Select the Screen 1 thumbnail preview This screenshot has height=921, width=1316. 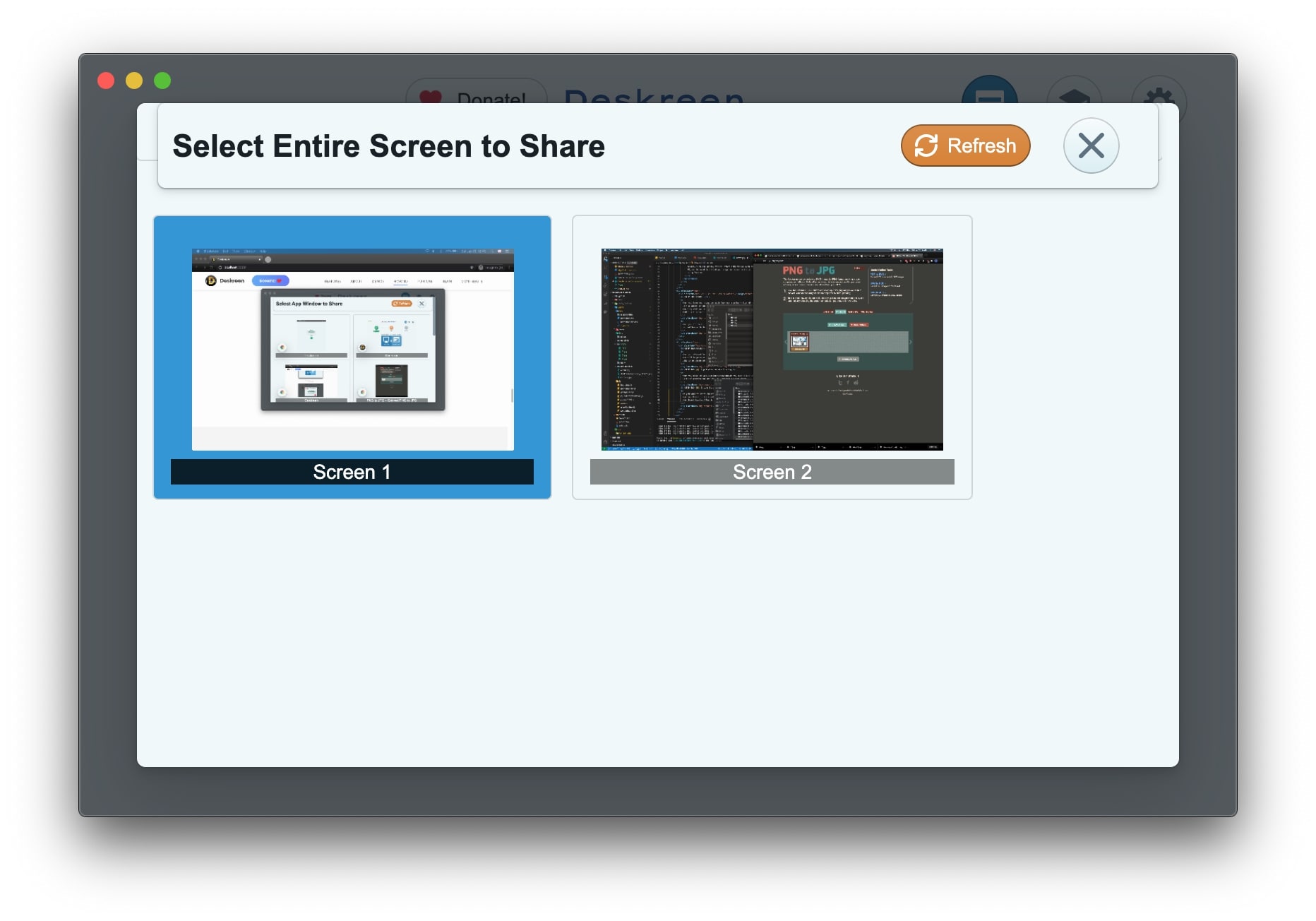click(353, 349)
